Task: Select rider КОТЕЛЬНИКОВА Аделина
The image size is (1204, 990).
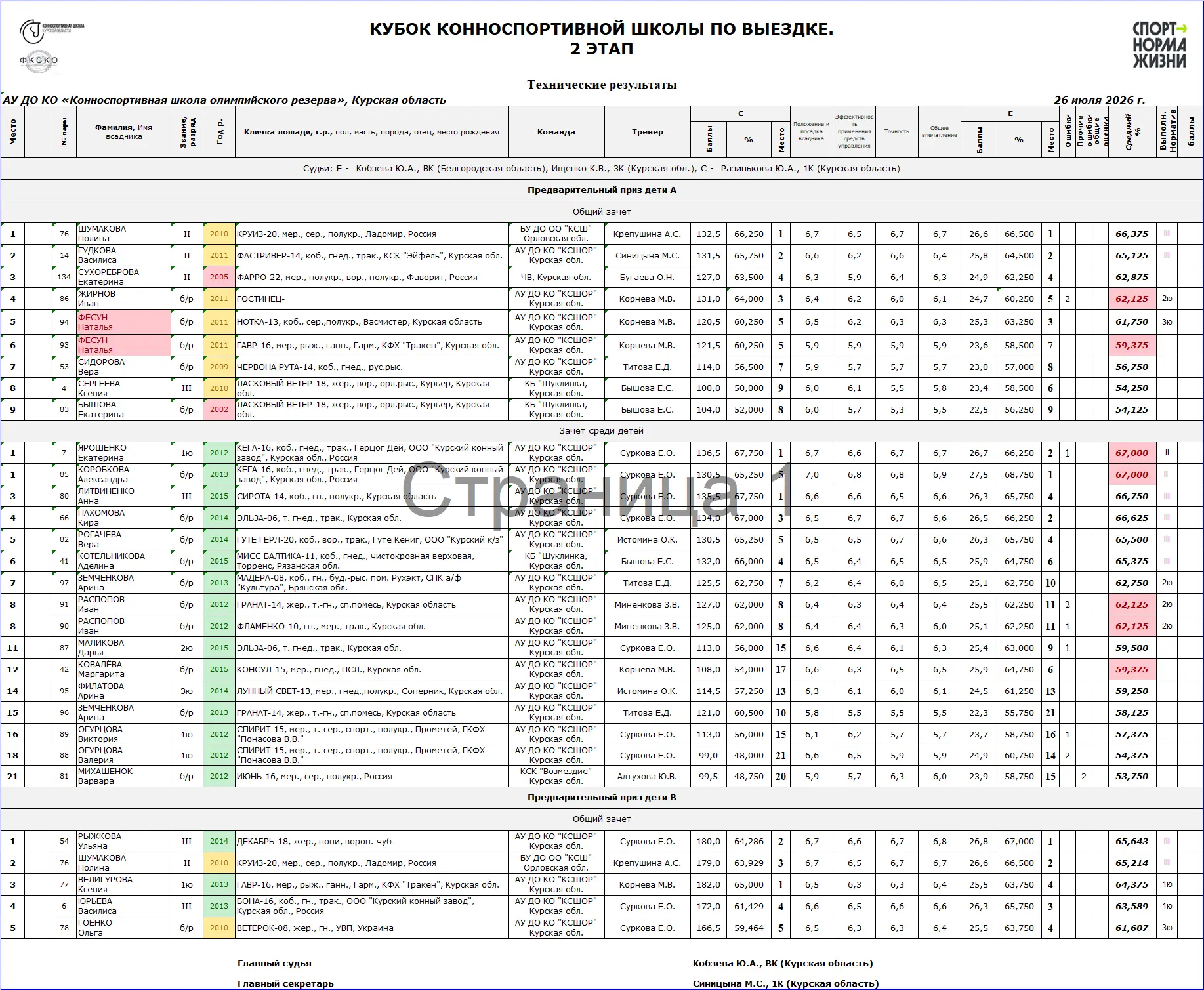Action: pyautogui.click(x=123, y=561)
